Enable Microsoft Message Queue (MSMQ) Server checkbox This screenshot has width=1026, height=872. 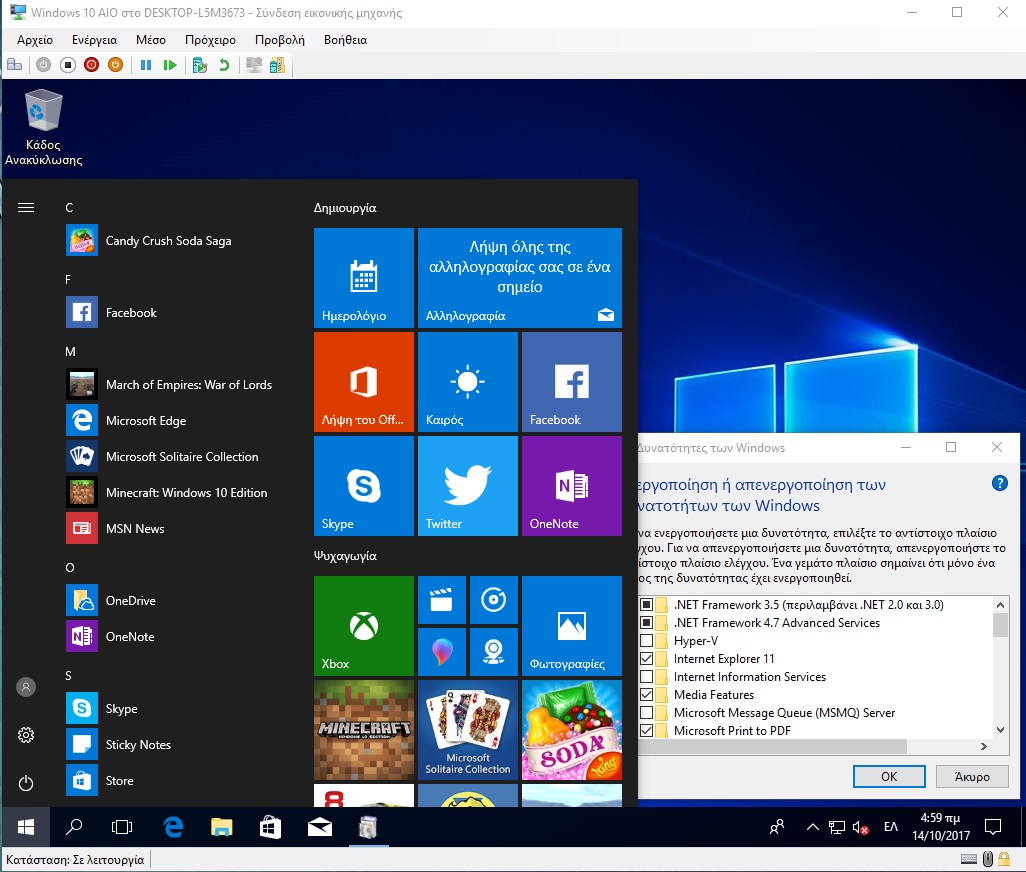point(646,712)
